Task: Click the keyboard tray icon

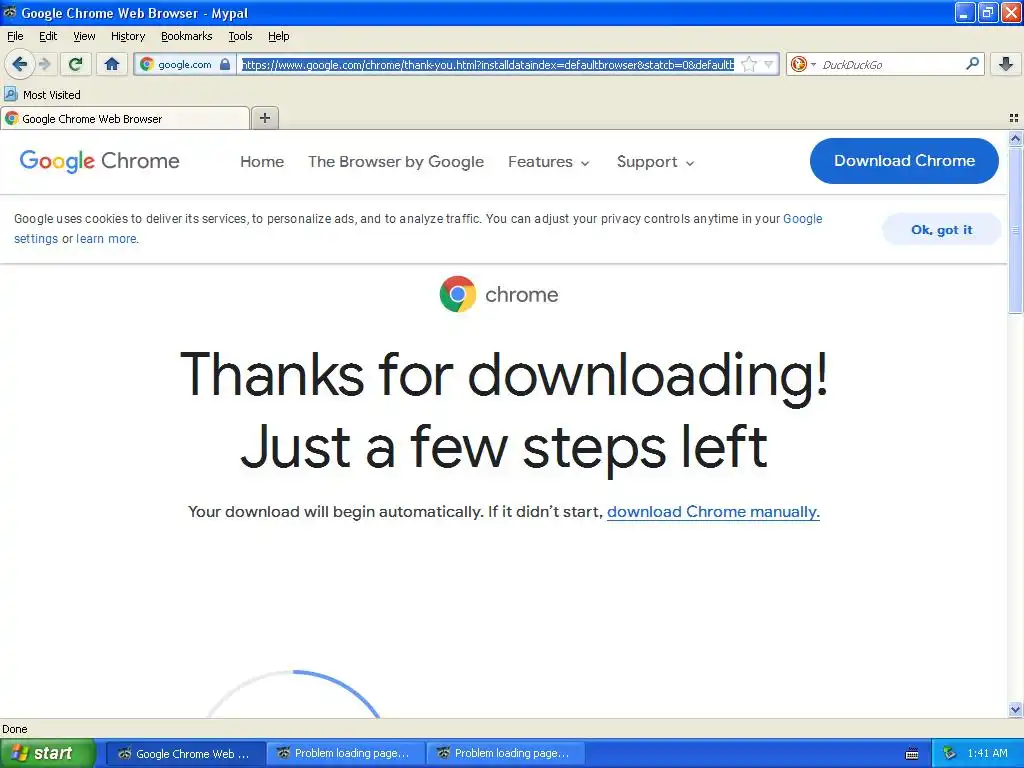Action: [912, 754]
